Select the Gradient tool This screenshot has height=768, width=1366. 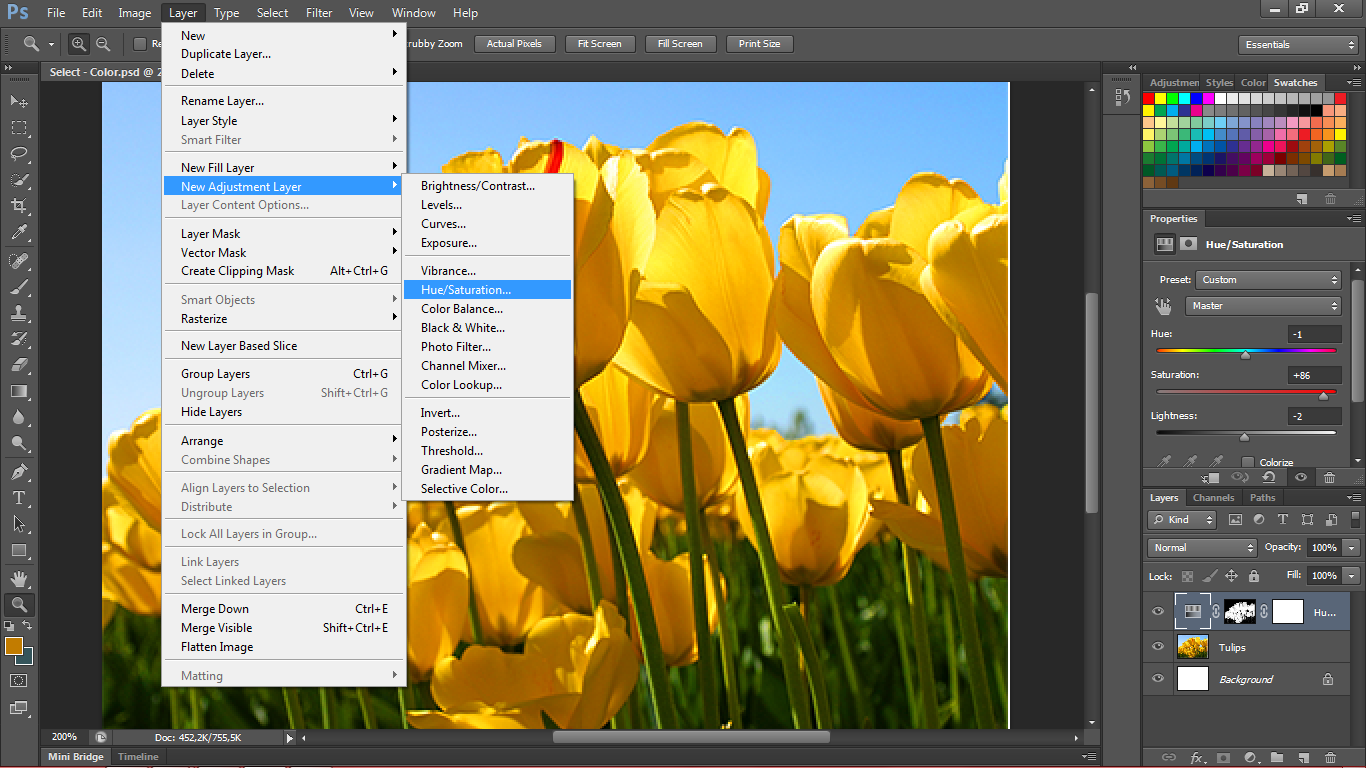19,391
